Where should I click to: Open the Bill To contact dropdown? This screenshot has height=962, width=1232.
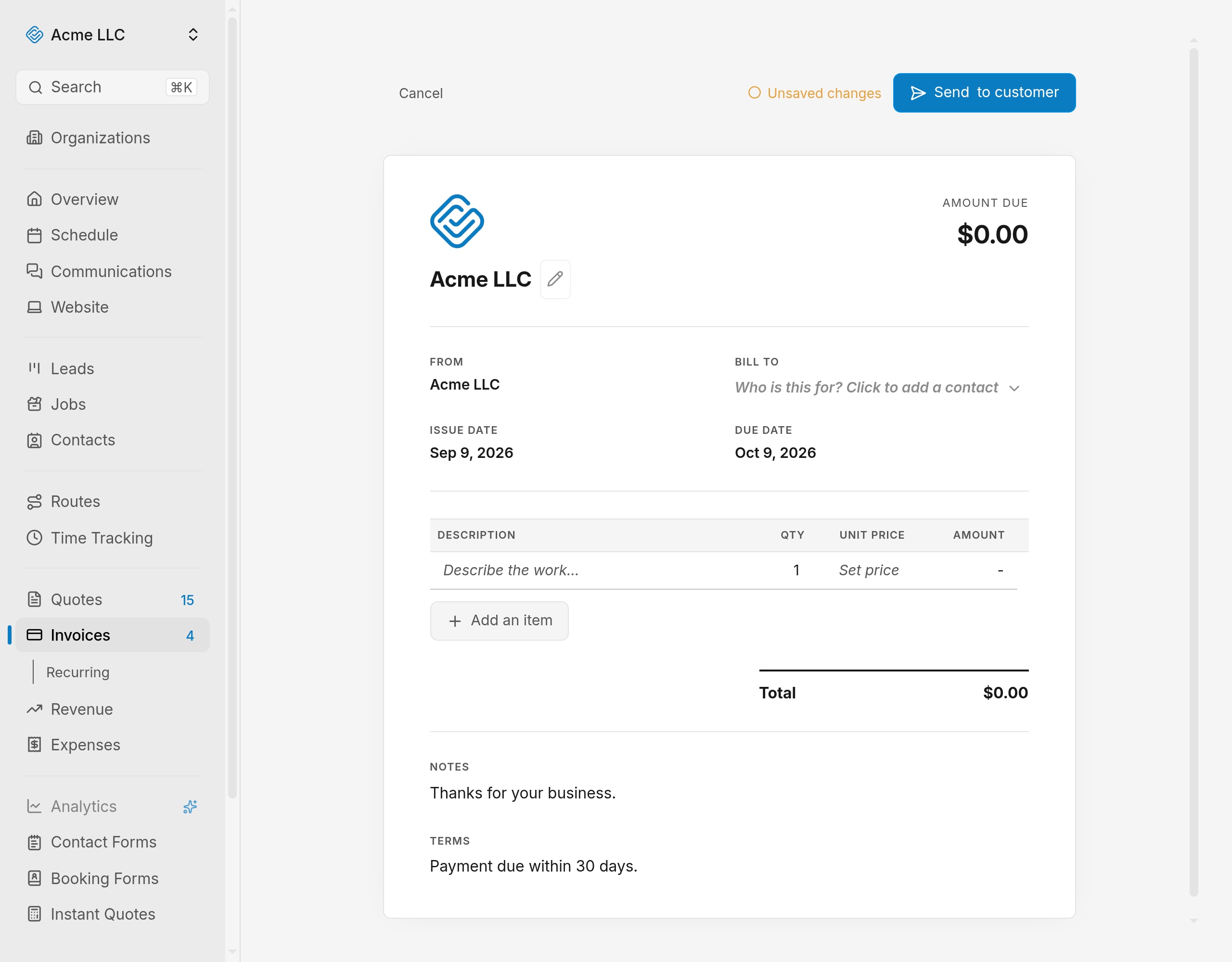878,387
